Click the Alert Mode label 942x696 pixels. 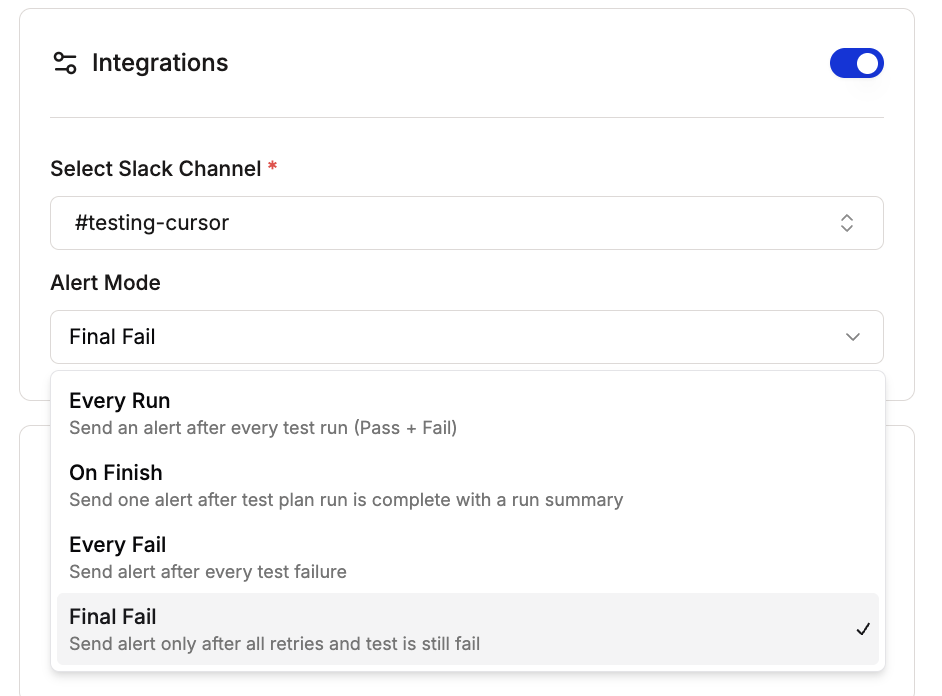click(x=105, y=283)
